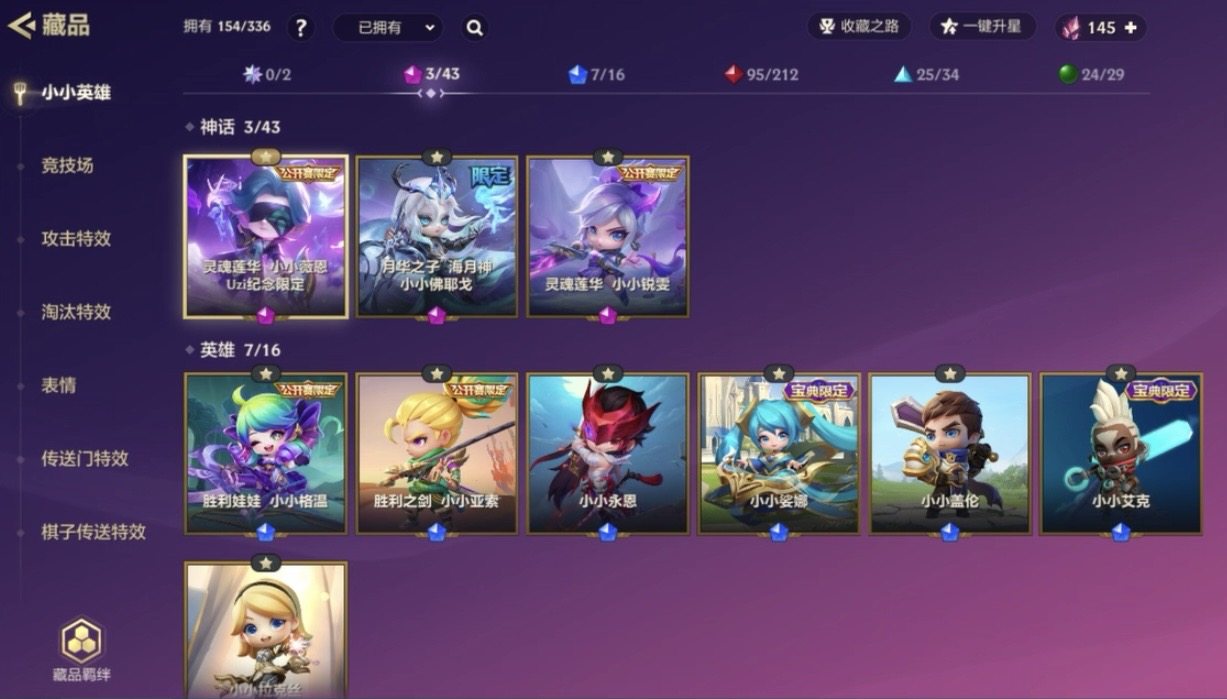Open the 竞技场 category in the sidebar
The height and width of the screenshot is (699, 1227).
[67, 166]
